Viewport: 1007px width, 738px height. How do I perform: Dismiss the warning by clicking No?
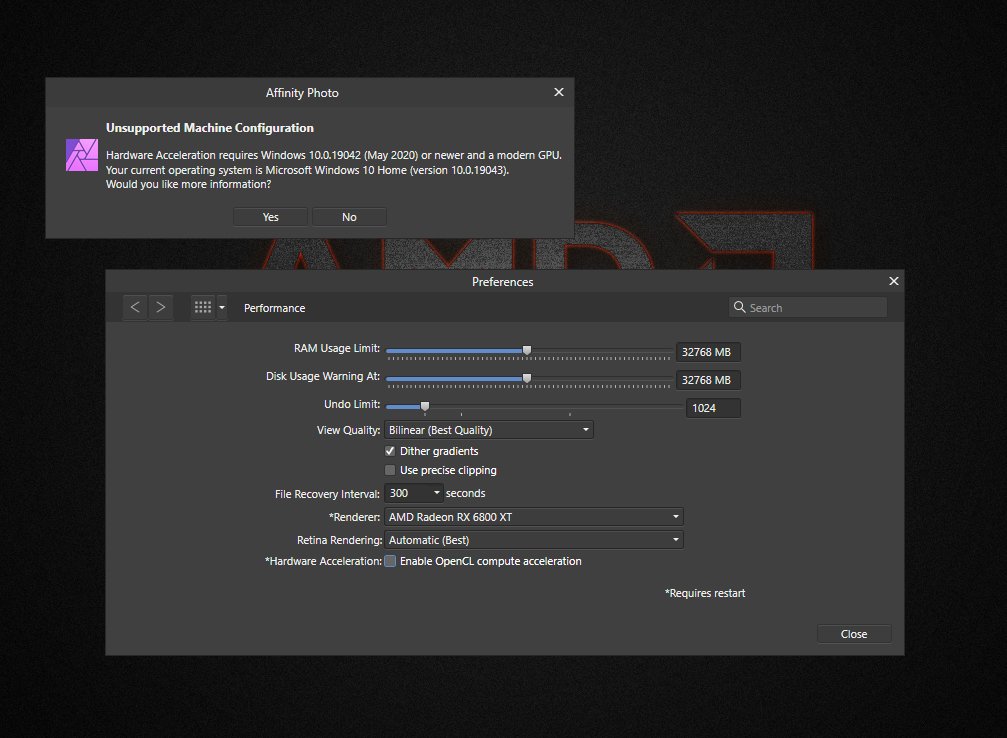(349, 216)
